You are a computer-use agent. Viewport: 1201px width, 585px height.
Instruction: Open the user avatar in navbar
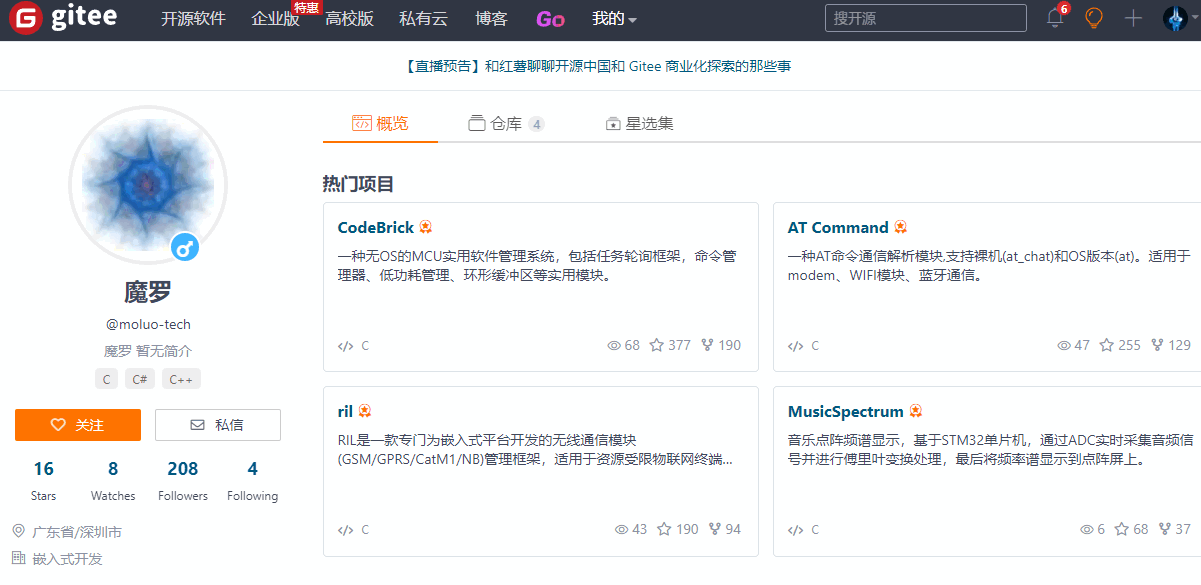[1176, 18]
